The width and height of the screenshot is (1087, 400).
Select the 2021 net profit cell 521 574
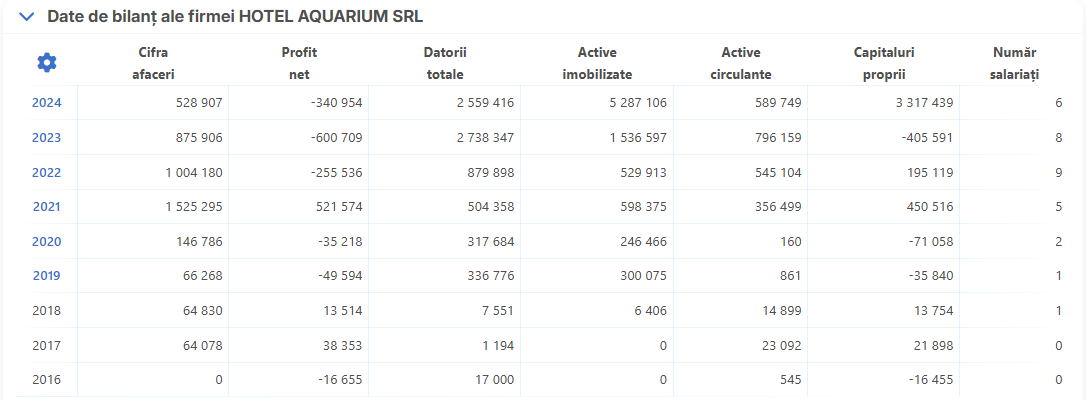point(339,207)
